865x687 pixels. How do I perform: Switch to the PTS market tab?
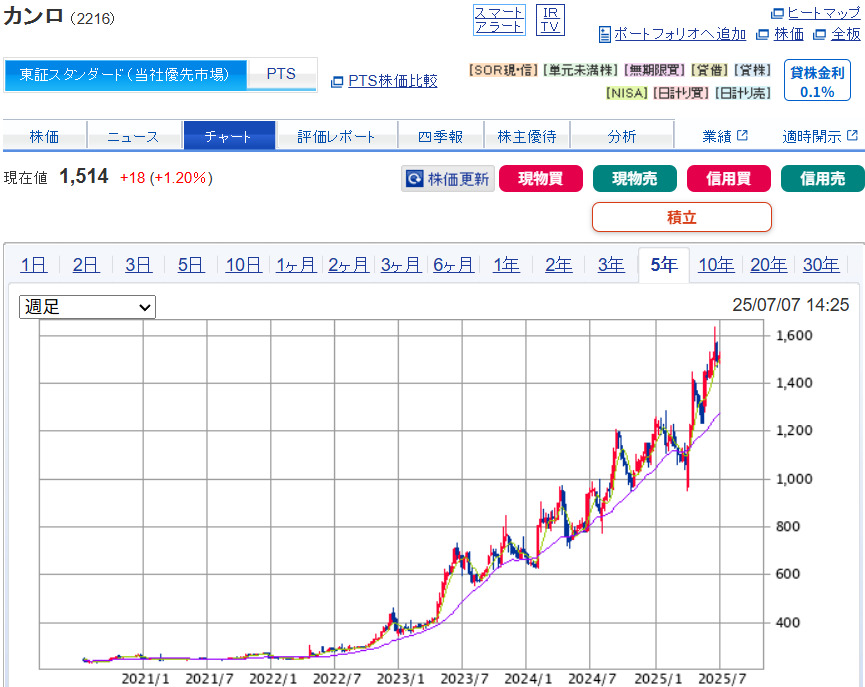(x=281, y=74)
